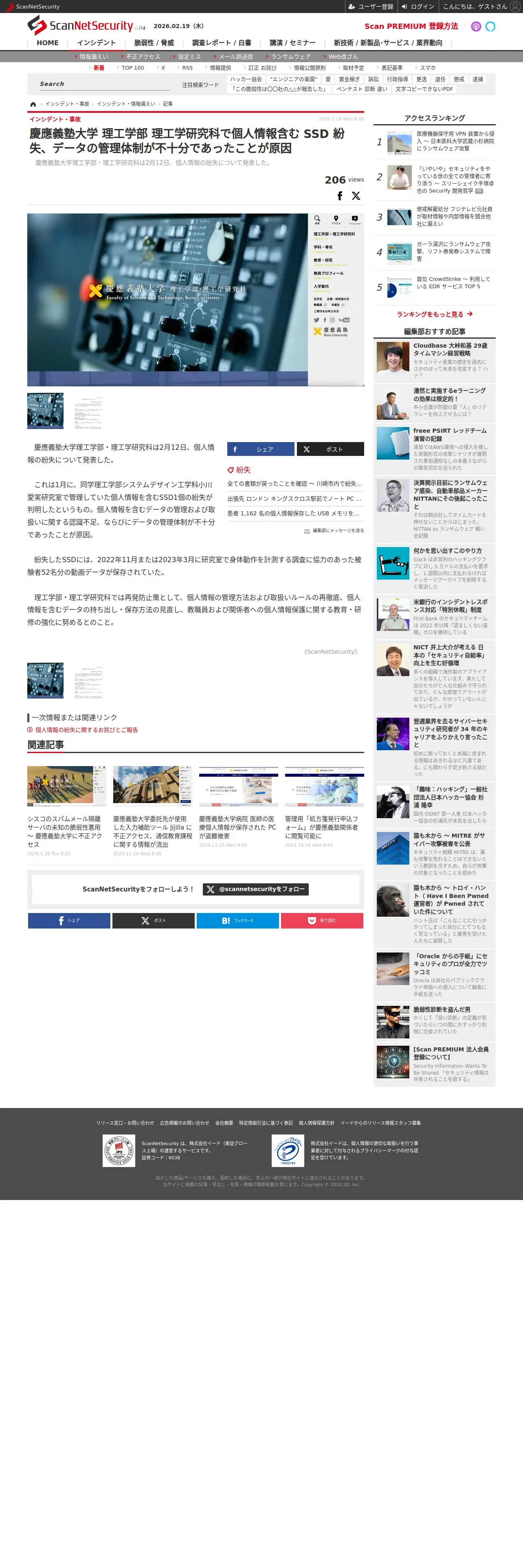The height and width of the screenshot is (1568, 523).
Task: Open ユーザー登録 in top bar
Action: pos(371,7)
